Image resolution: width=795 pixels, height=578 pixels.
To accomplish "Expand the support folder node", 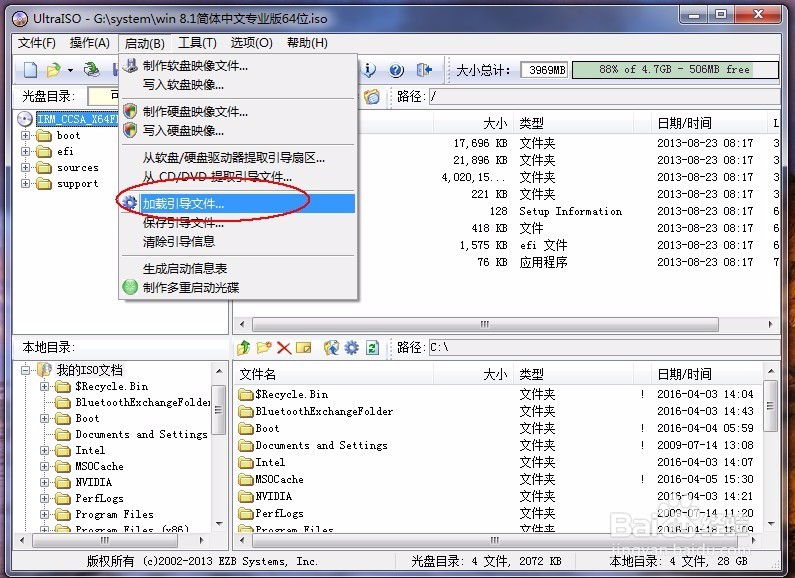I will [25, 183].
